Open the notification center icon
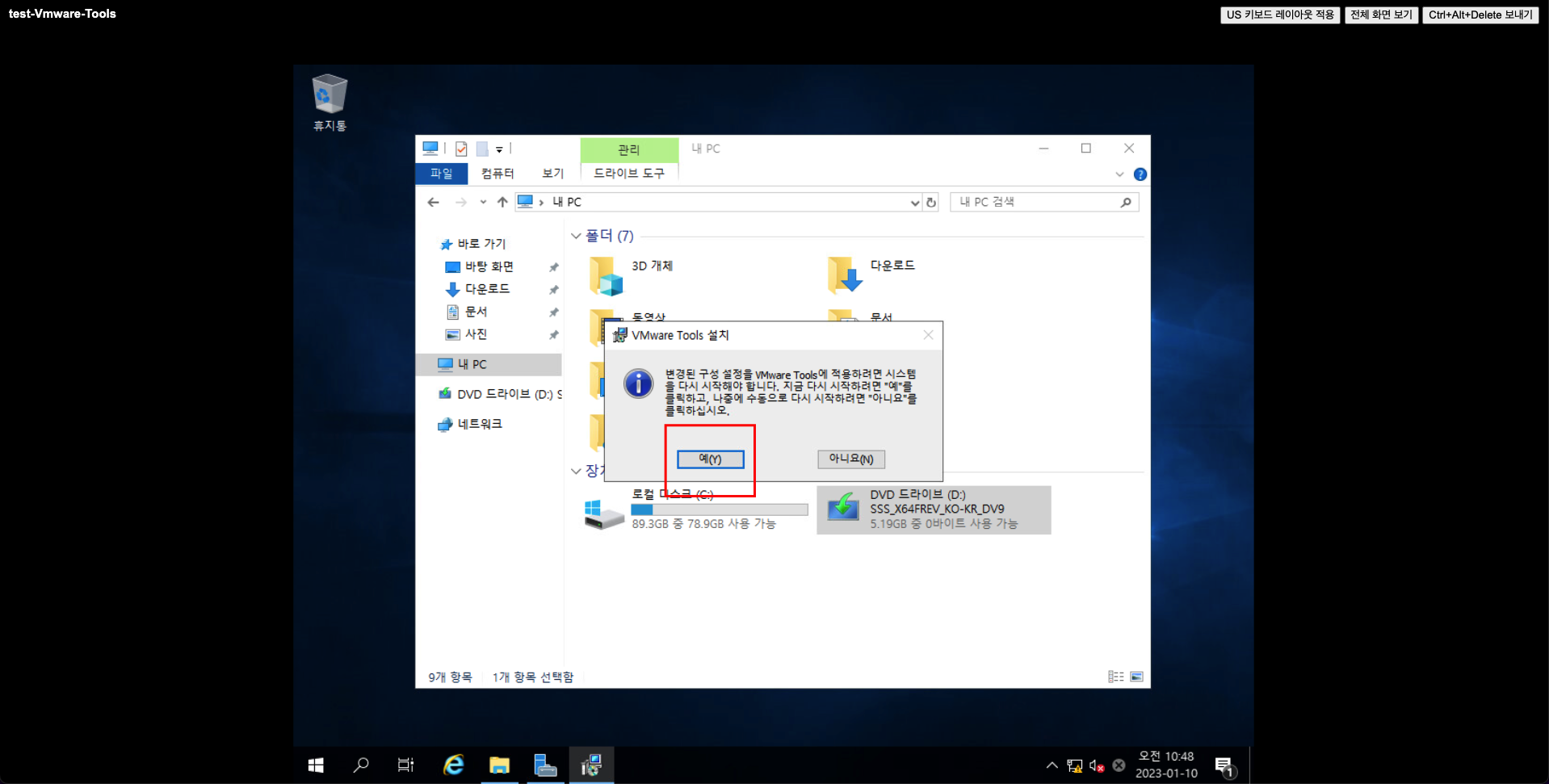 (1224, 765)
